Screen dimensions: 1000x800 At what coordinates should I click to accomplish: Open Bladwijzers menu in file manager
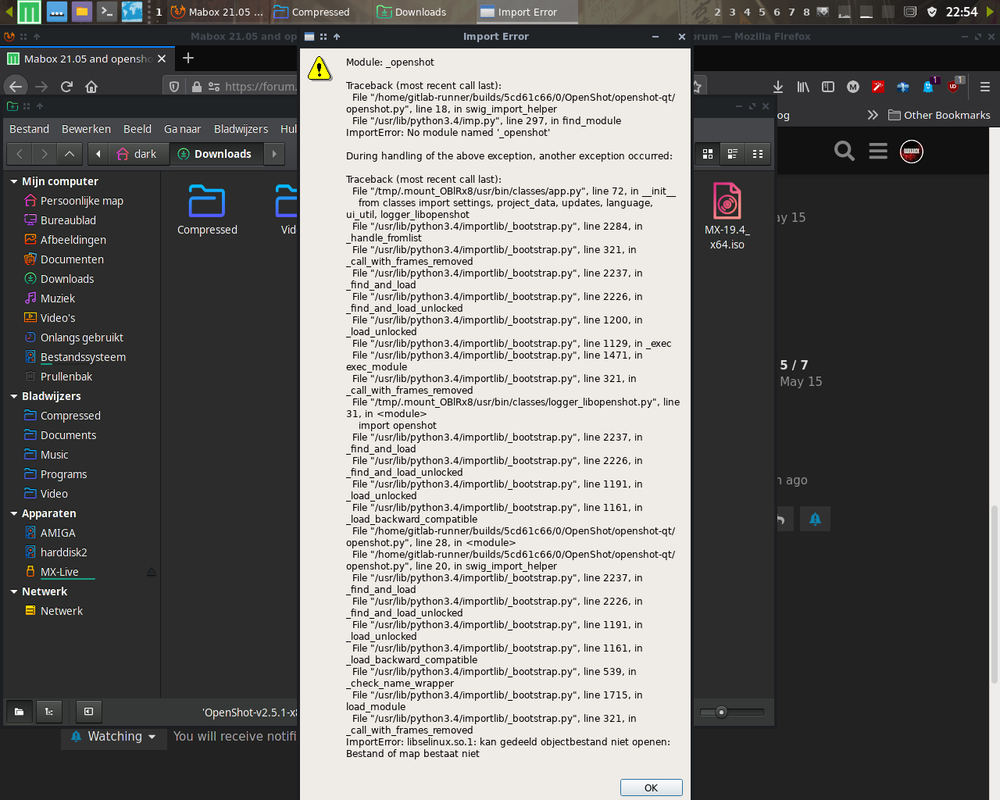tap(241, 129)
